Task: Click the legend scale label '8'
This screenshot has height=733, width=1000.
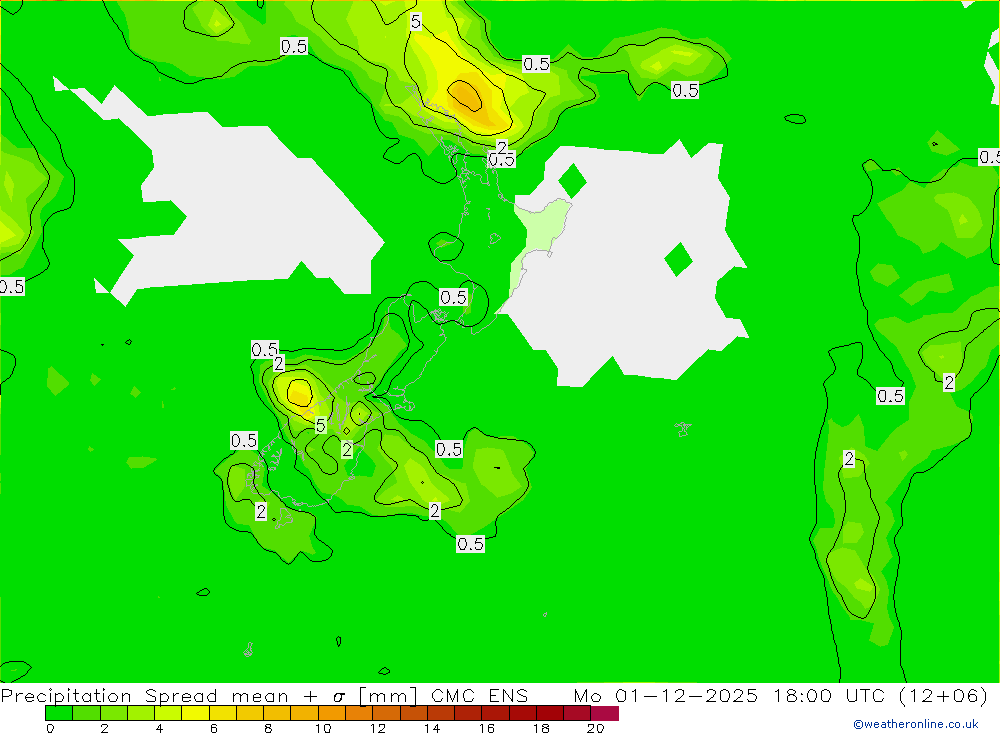Action: [268, 728]
